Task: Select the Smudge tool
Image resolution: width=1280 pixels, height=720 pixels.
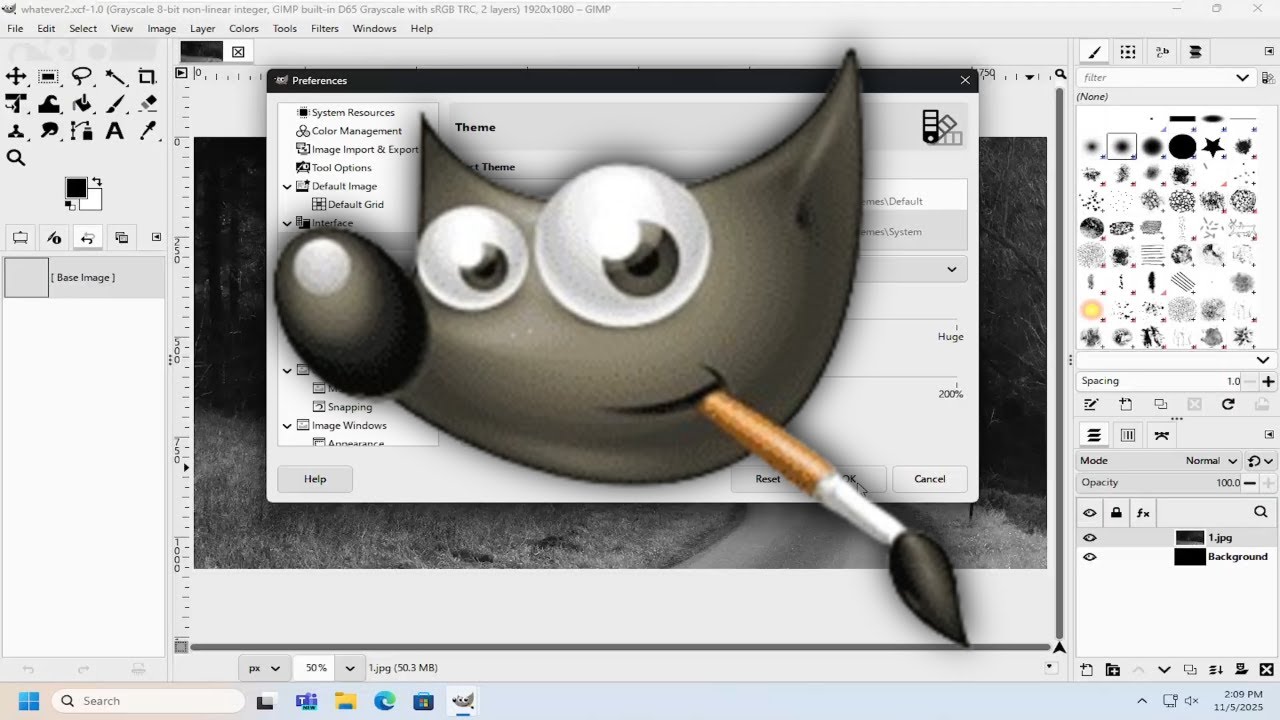Action: click(x=48, y=131)
